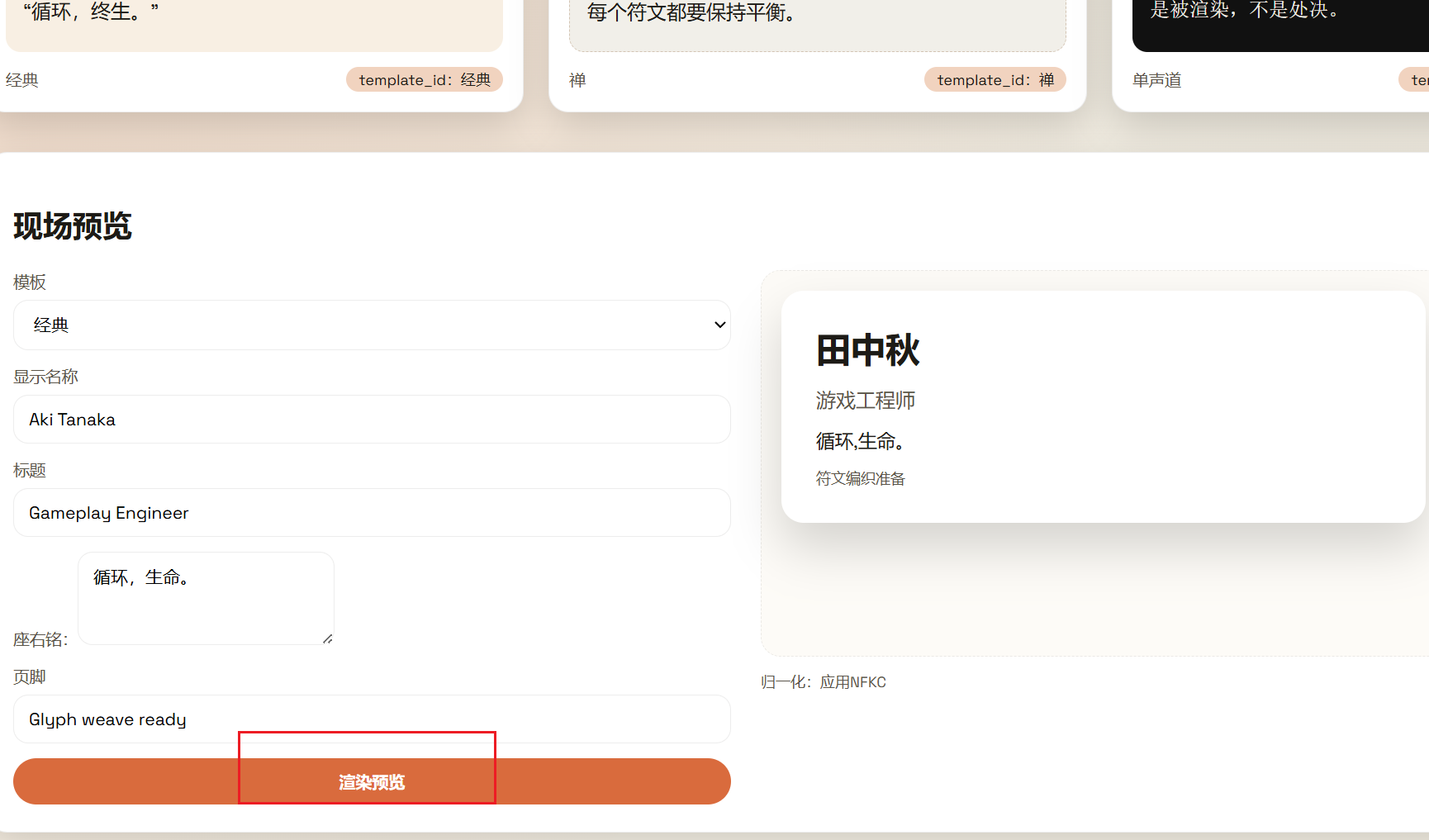Click the template_id: 禅 badge
This screenshot has height=840, width=1429.
click(x=995, y=79)
